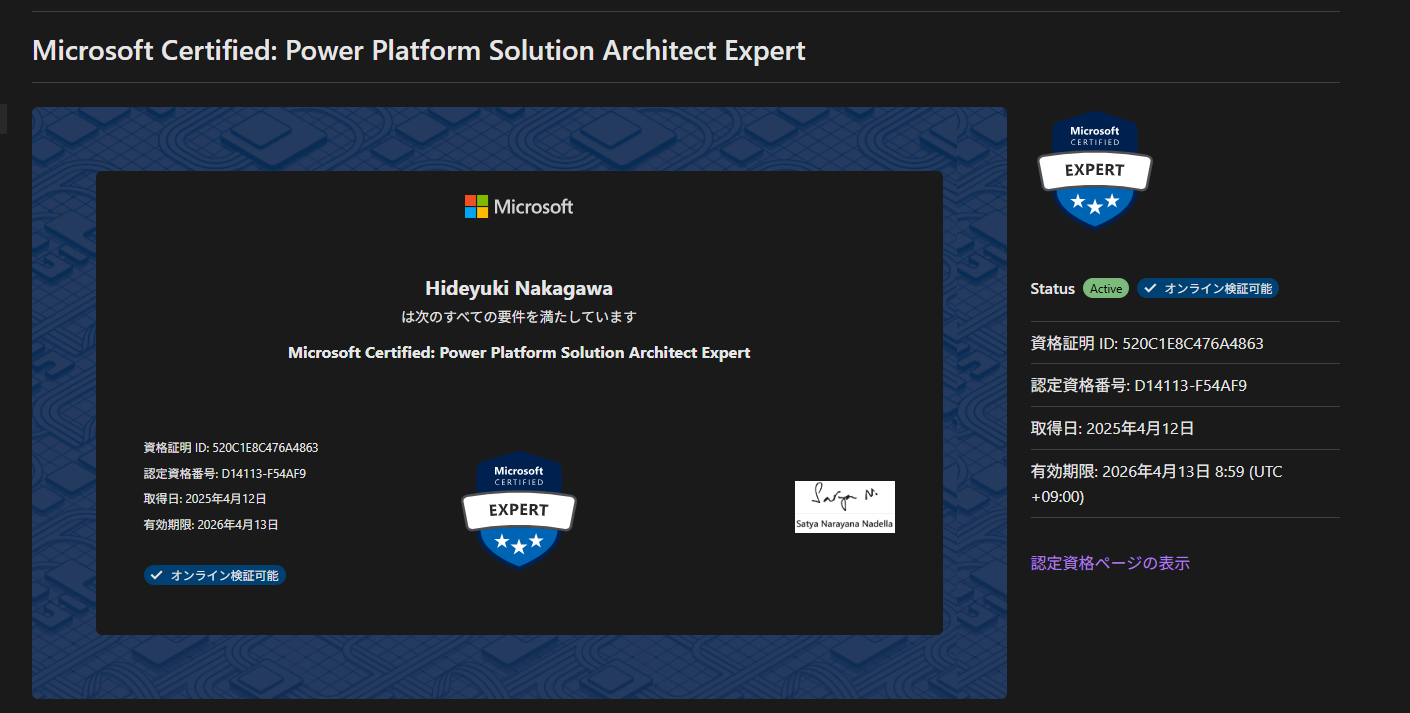
Task: Click the bold certification title on the certificate
Action: click(x=519, y=353)
